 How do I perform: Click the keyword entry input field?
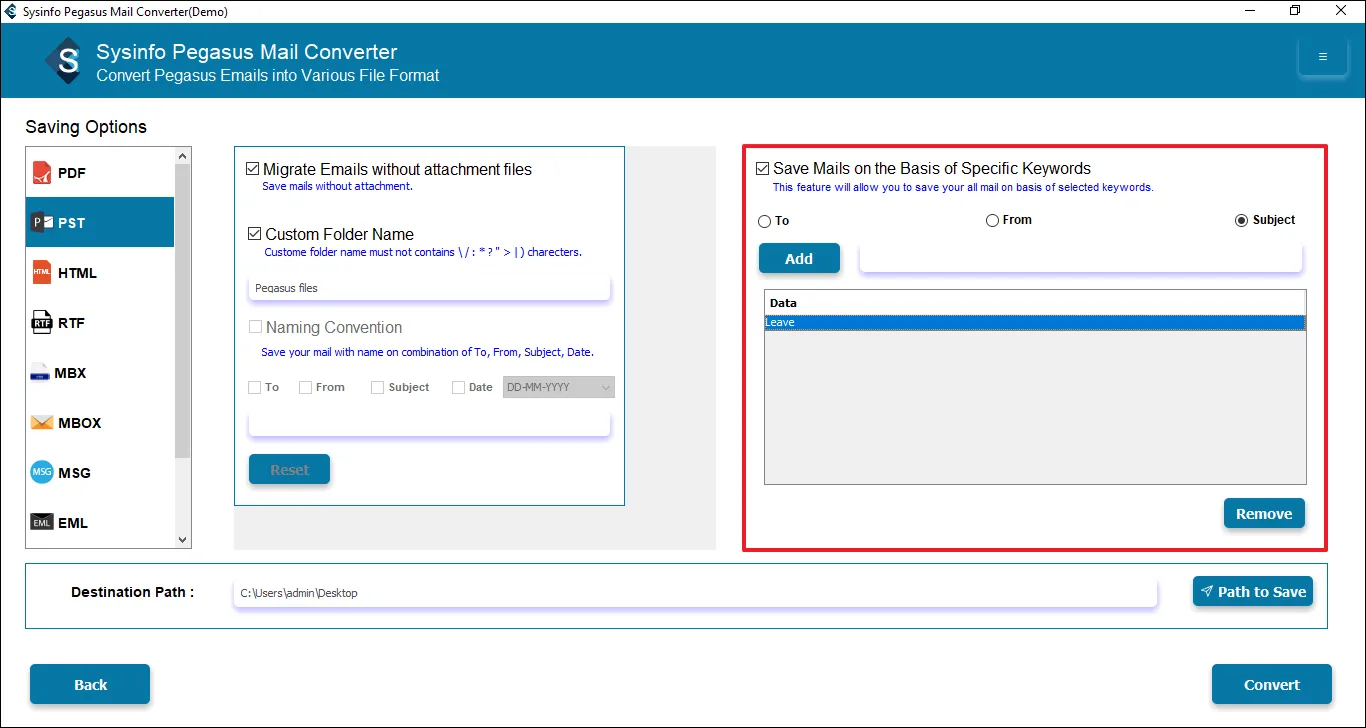click(x=1081, y=258)
